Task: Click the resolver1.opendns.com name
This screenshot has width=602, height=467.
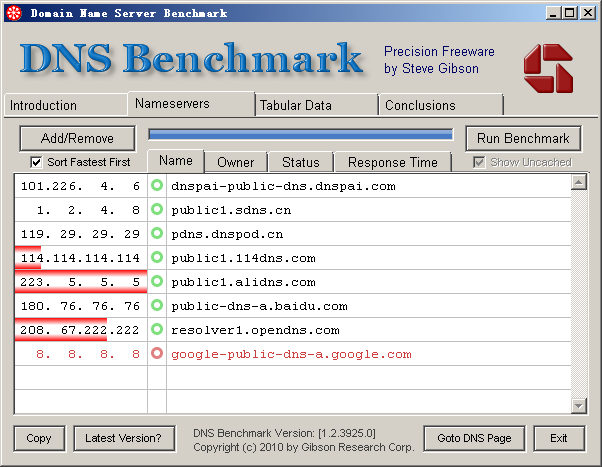Action: tap(255, 330)
